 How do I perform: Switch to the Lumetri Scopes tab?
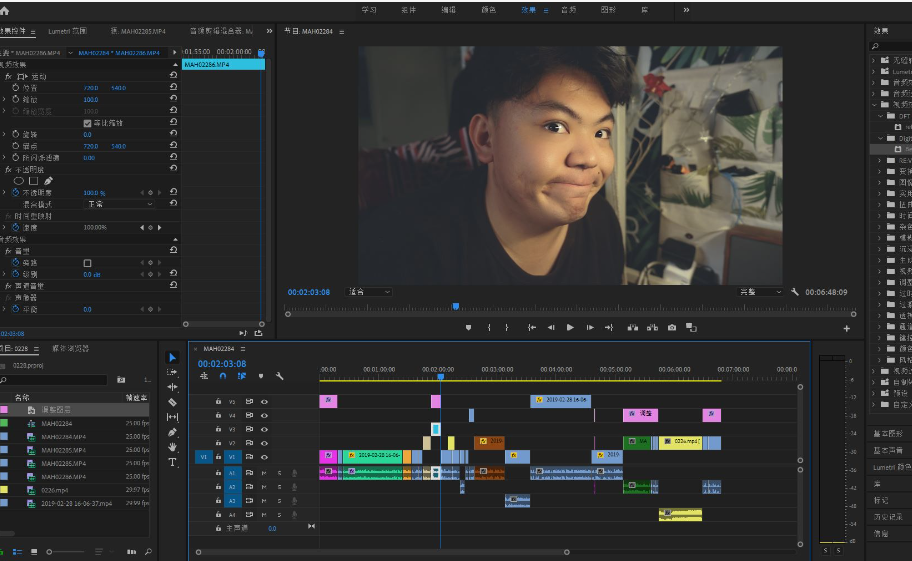(67, 31)
